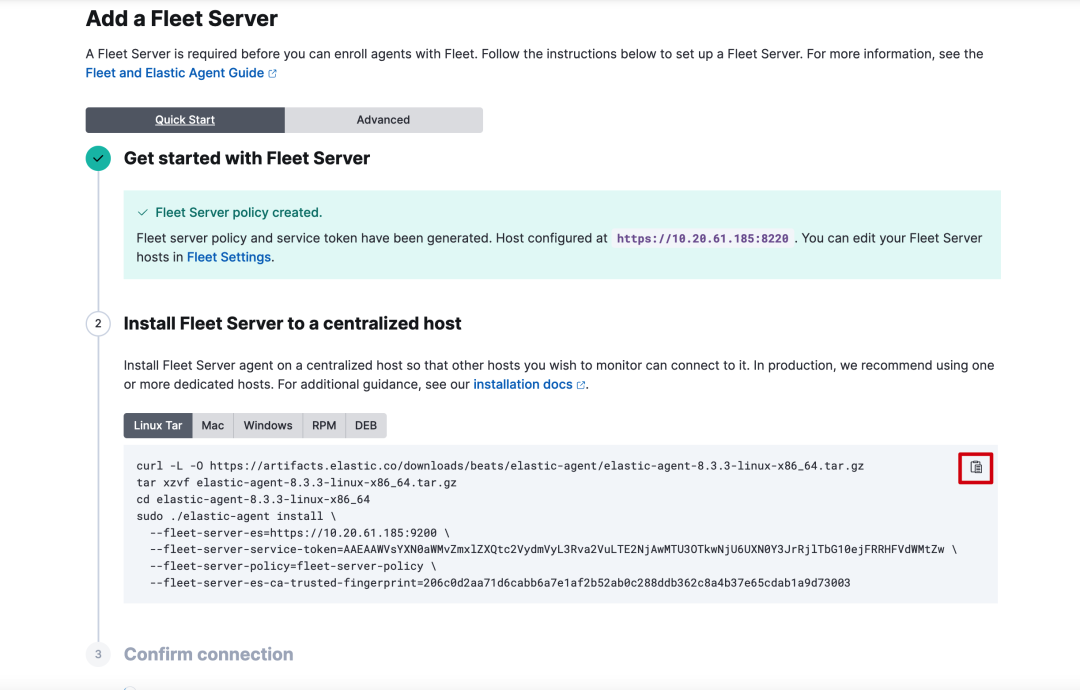Open the Fleet Settings link

pyautogui.click(x=229, y=257)
